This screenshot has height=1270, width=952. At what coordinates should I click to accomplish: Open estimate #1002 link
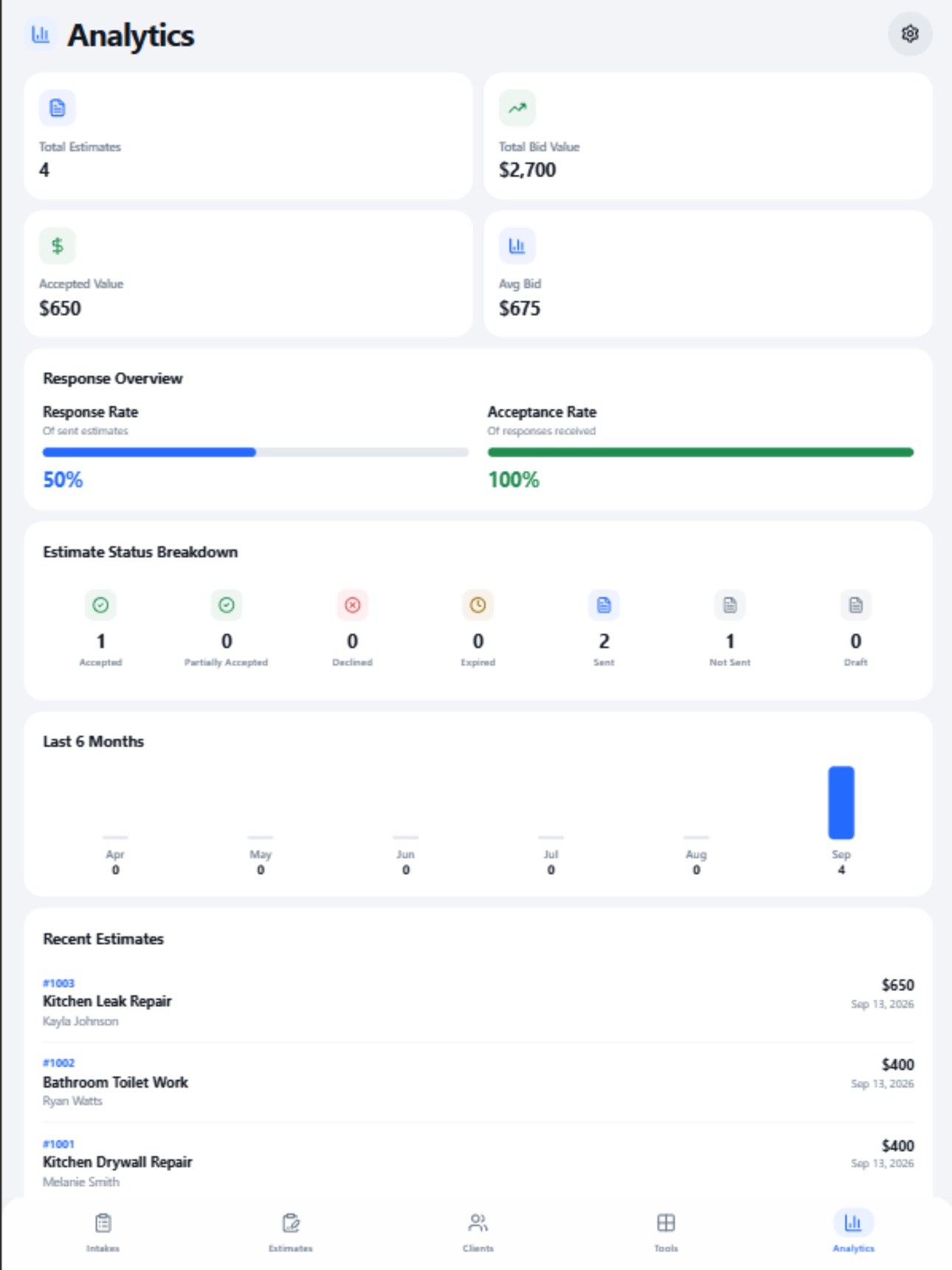click(x=58, y=1063)
